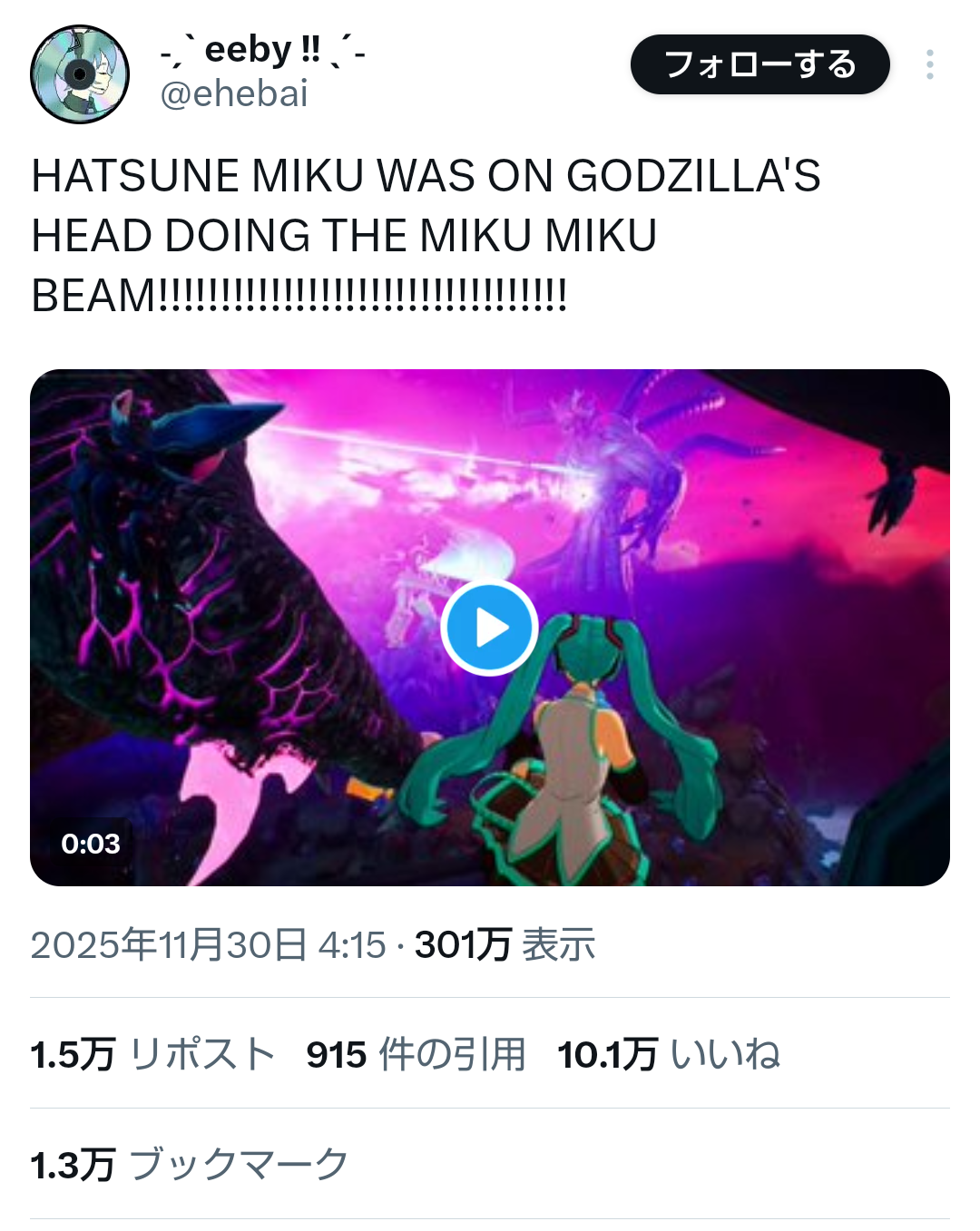Open the 915 件の引用 quotes list
This screenshot has height=1231, width=980.
pos(416,1055)
